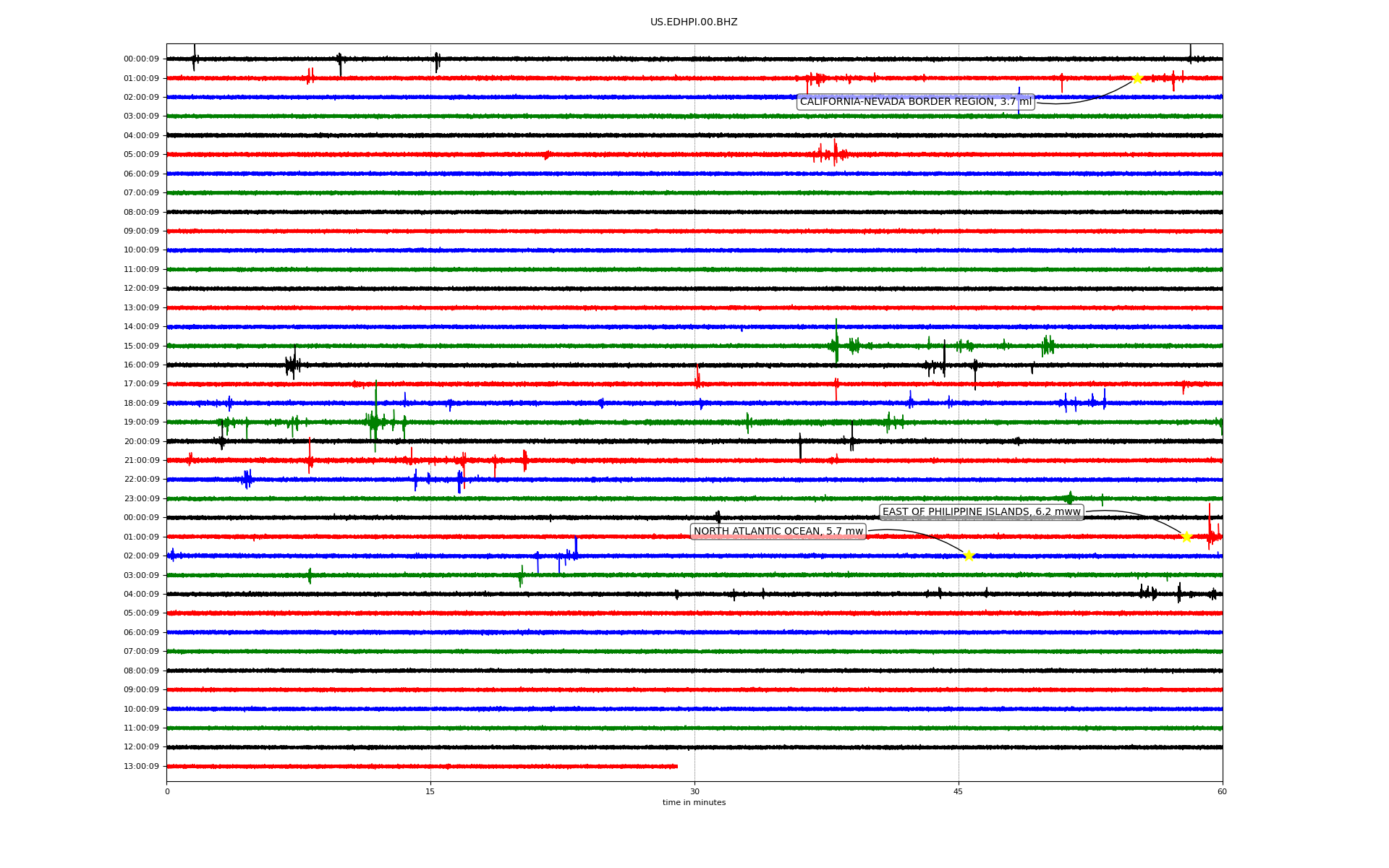Select the EAST OF PHILIPPINE ISLANDS, 6.2 mww label
Screen dimensions: 1389x868
(981, 512)
